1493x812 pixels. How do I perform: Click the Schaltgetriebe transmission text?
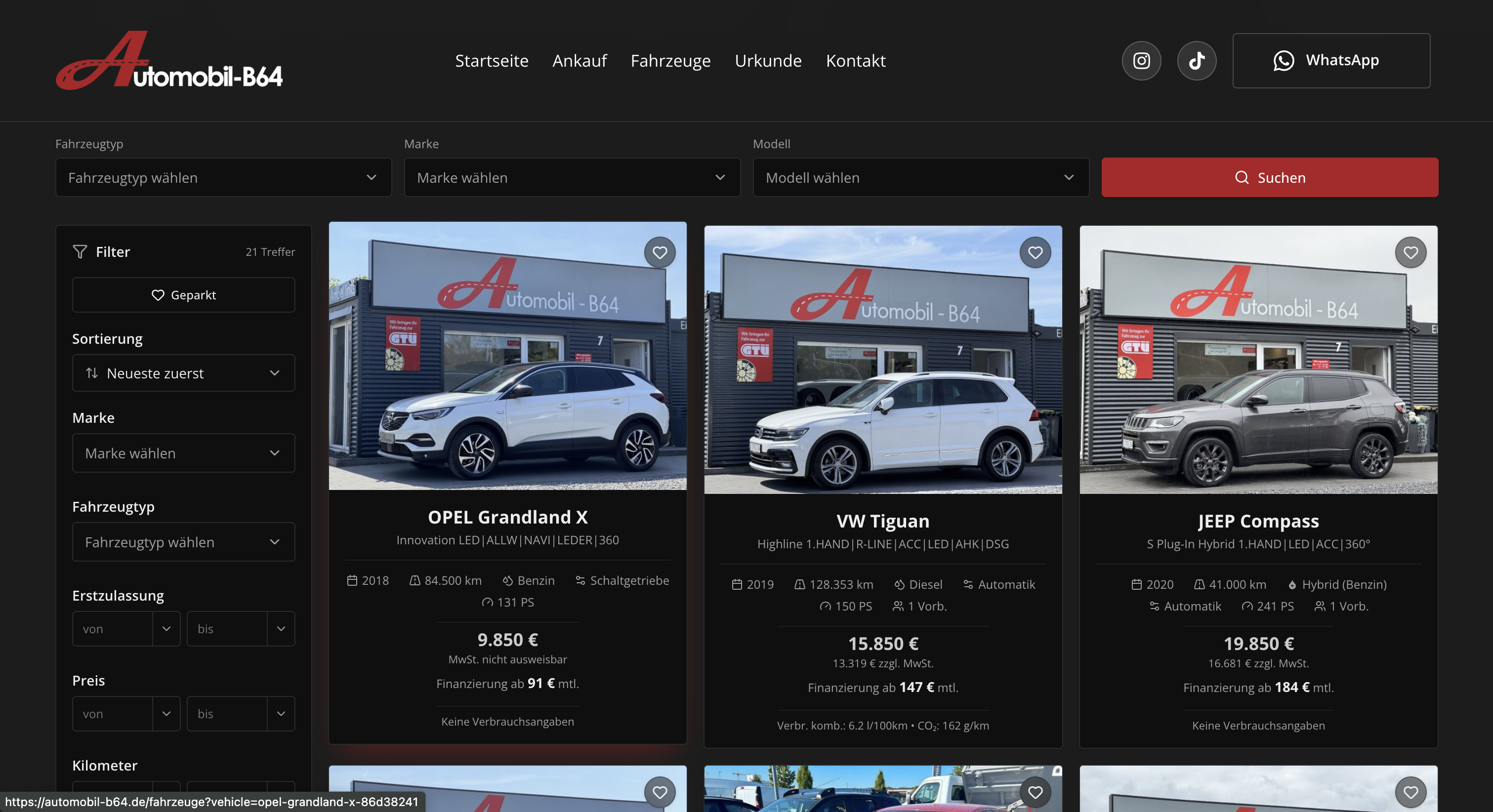click(x=629, y=581)
